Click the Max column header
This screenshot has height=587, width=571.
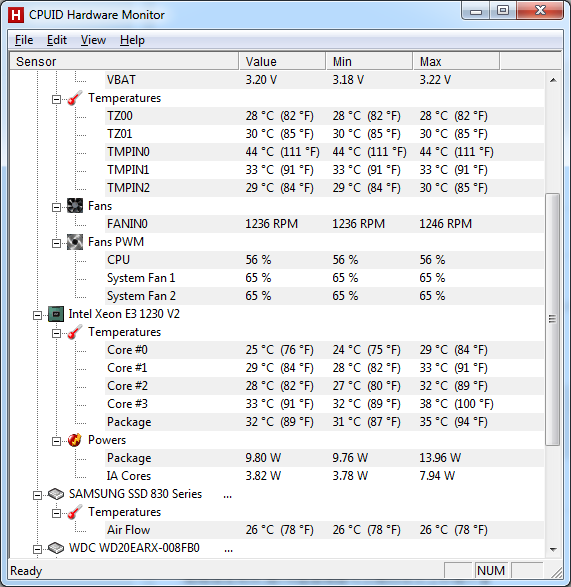(456, 61)
